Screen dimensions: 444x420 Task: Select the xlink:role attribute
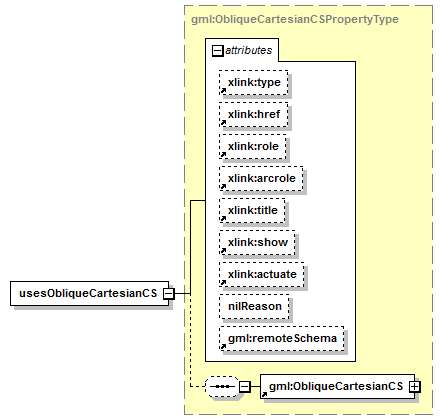pos(253,146)
